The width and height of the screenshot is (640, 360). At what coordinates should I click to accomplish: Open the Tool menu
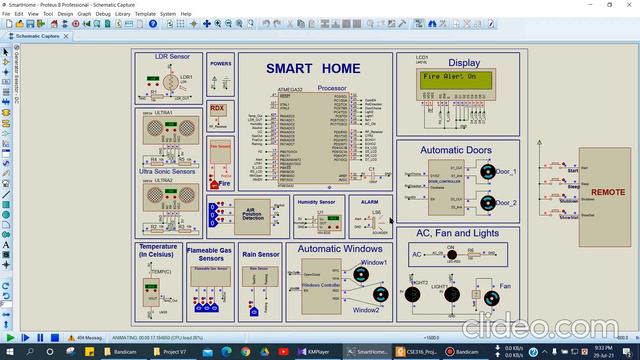pos(48,14)
